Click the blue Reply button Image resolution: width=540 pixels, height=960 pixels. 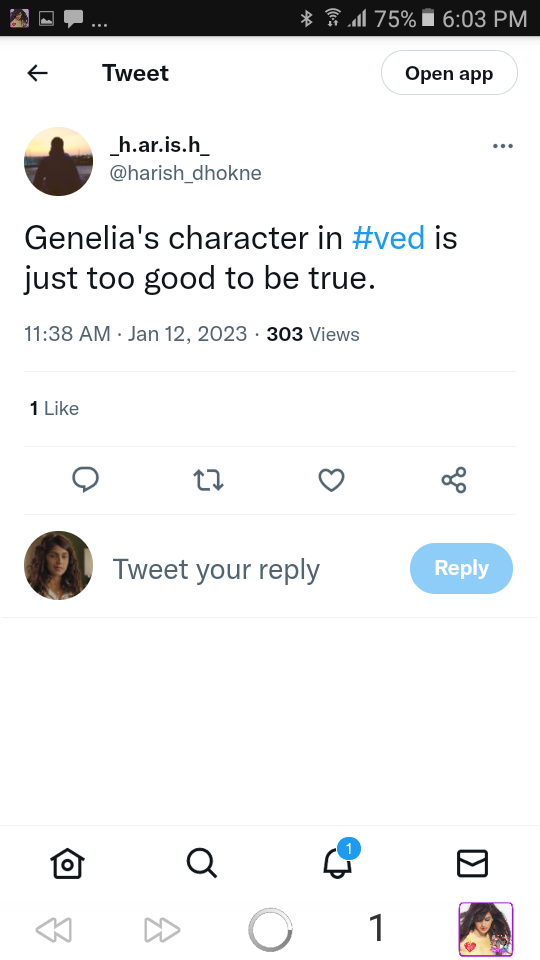coord(461,568)
